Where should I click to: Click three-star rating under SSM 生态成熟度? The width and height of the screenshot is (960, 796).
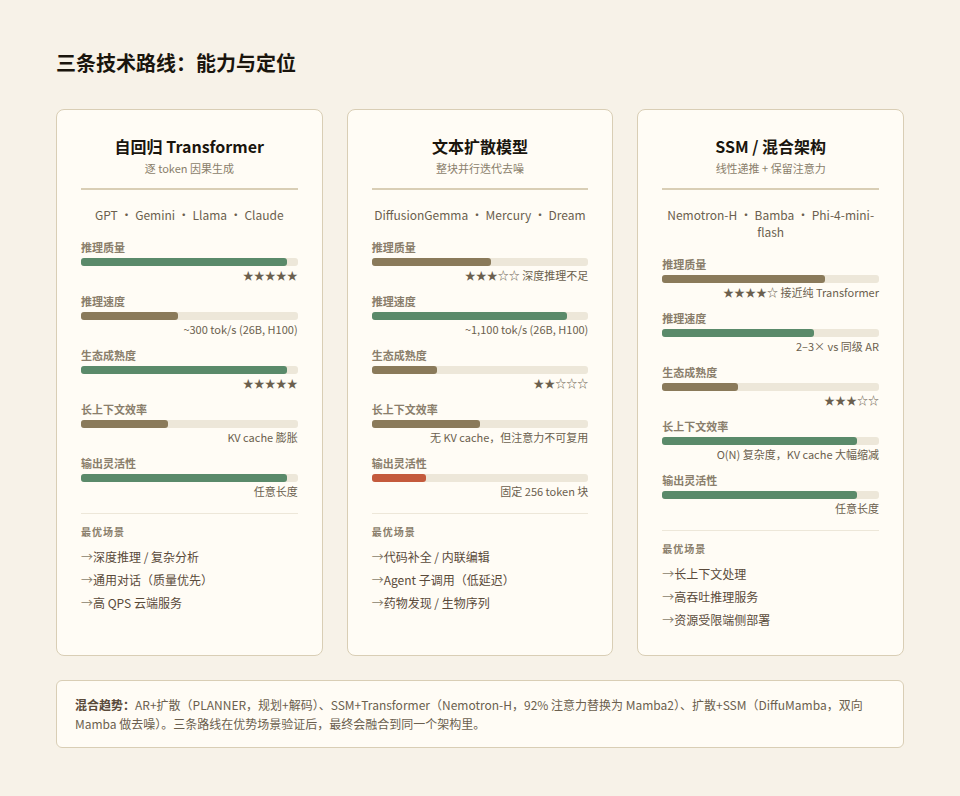851,401
